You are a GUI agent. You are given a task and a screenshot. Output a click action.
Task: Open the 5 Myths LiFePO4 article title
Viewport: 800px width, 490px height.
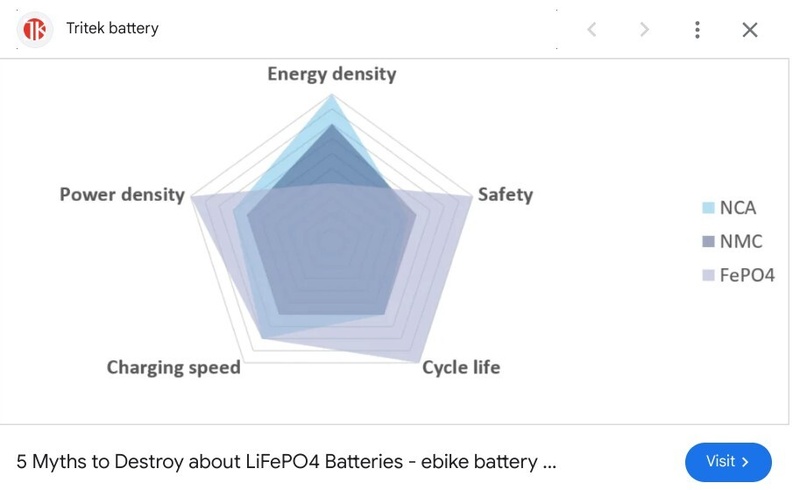(286, 462)
